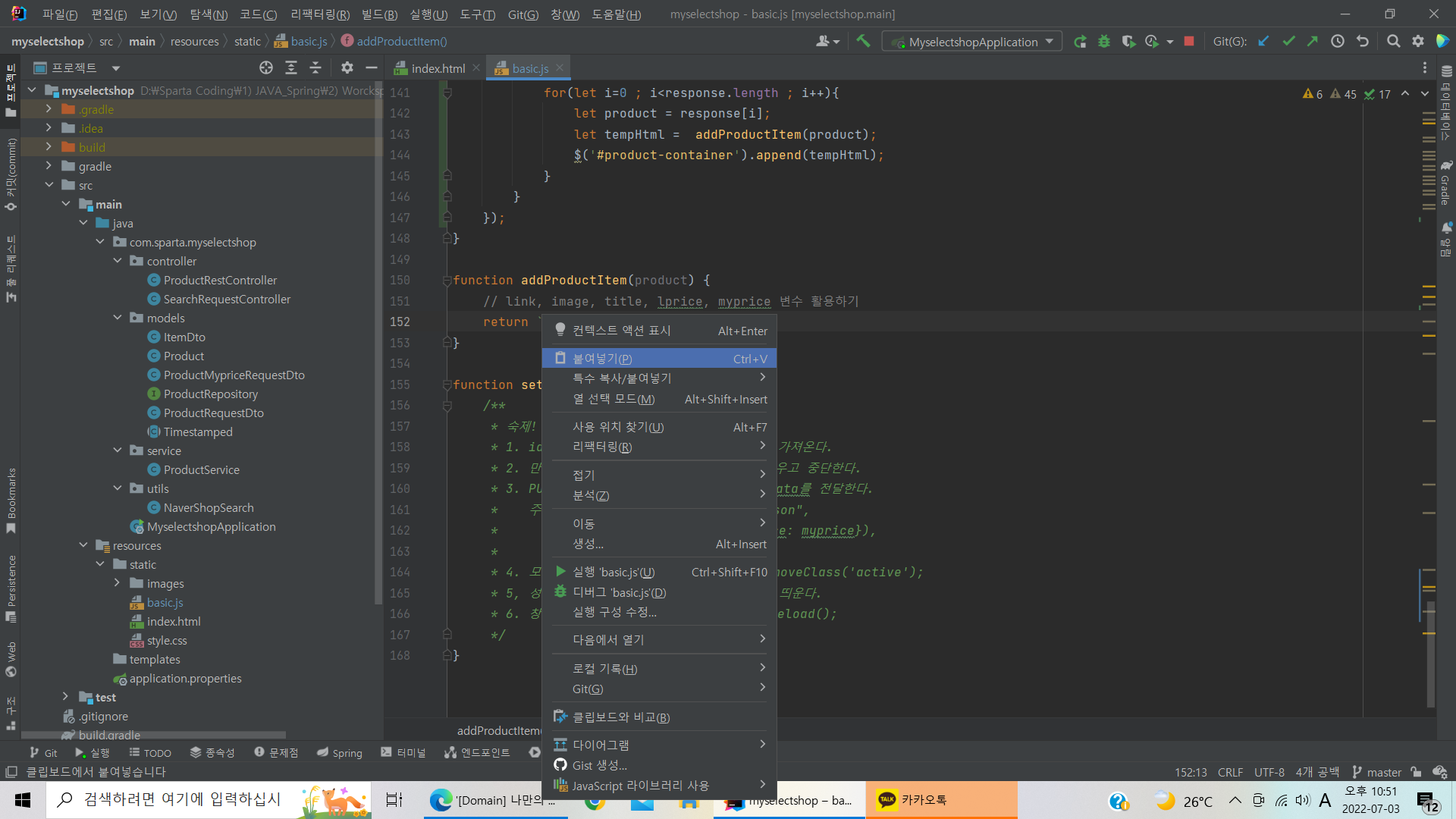Click Git show history clock icon
This screenshot has width=1456, height=819.
(1338, 42)
